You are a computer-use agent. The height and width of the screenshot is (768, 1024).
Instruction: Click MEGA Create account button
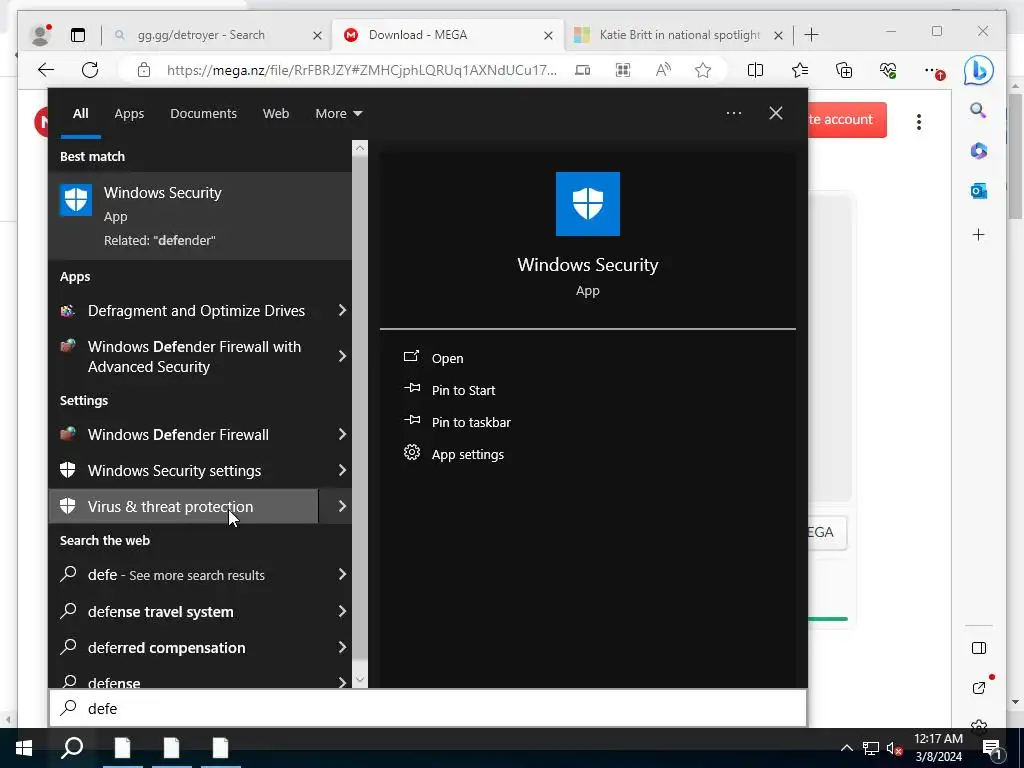(x=847, y=120)
